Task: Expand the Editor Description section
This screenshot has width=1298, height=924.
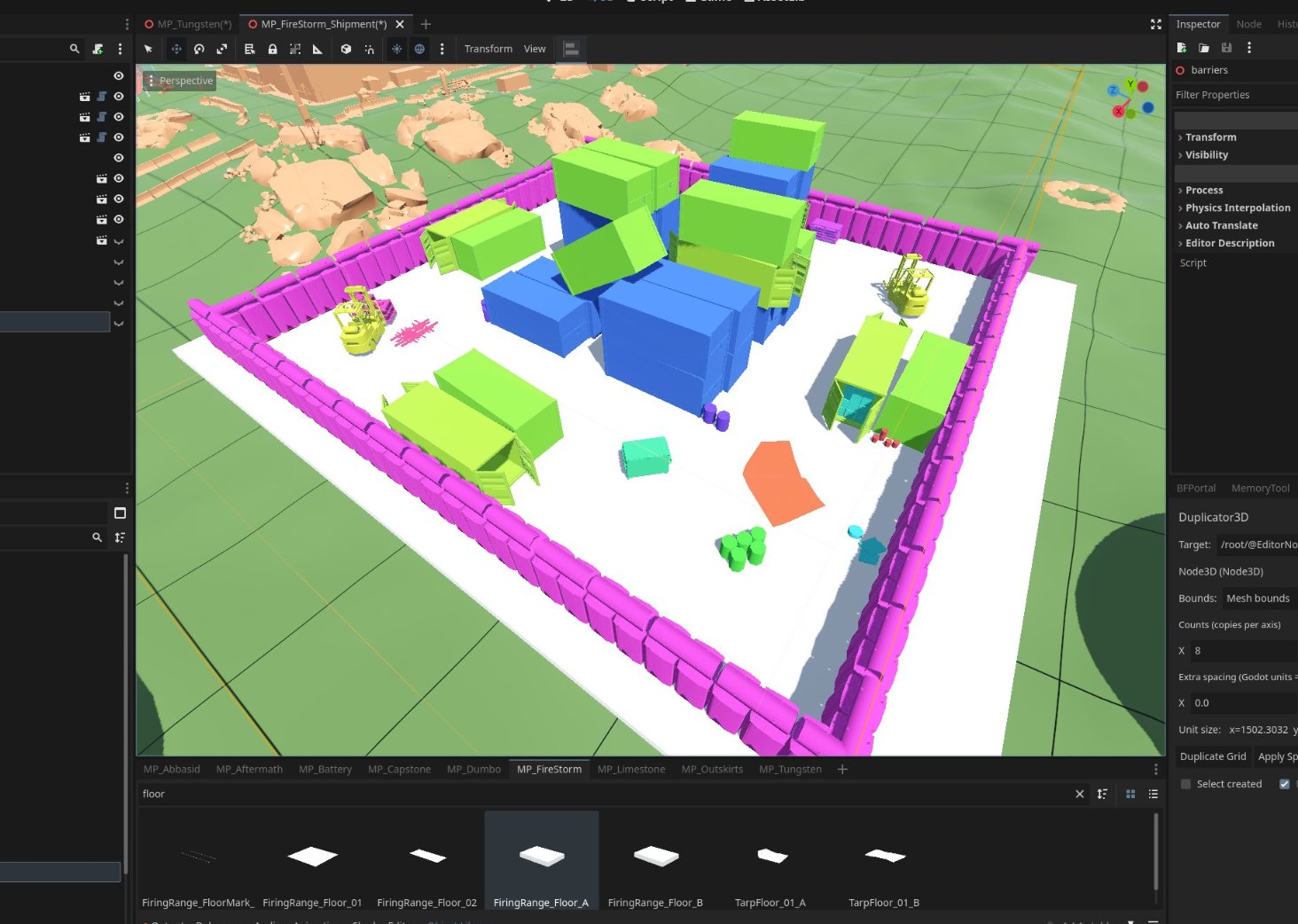Action: pos(1230,244)
